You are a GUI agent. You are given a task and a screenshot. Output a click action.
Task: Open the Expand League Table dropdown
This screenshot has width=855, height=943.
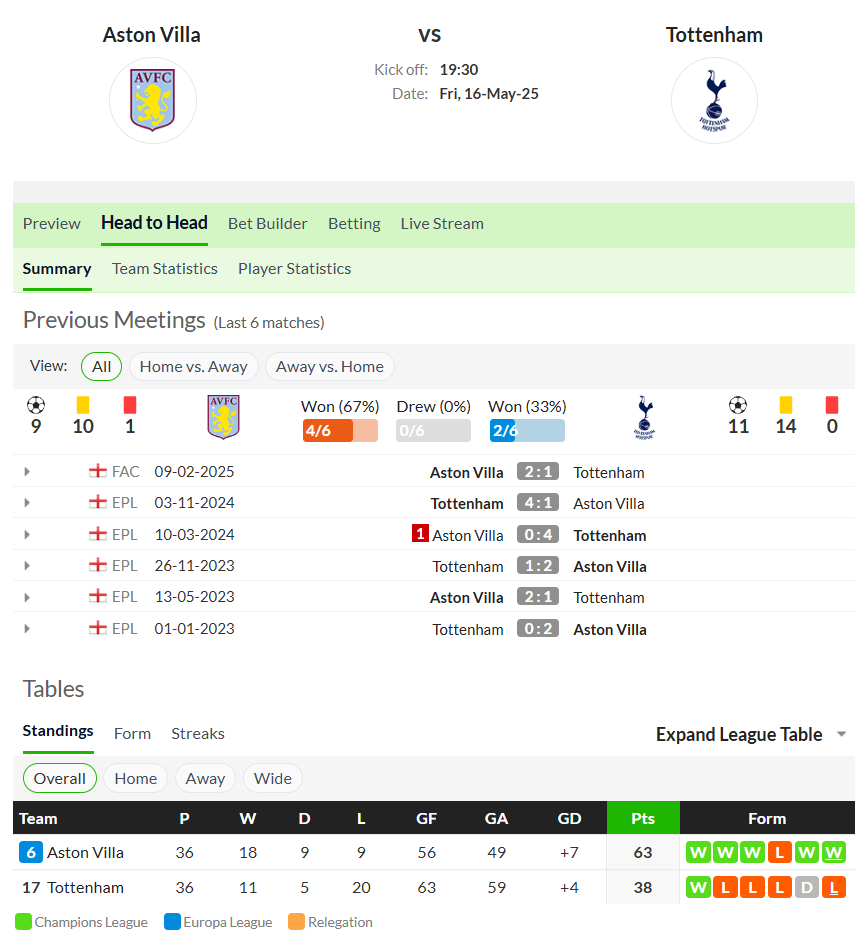coord(751,734)
